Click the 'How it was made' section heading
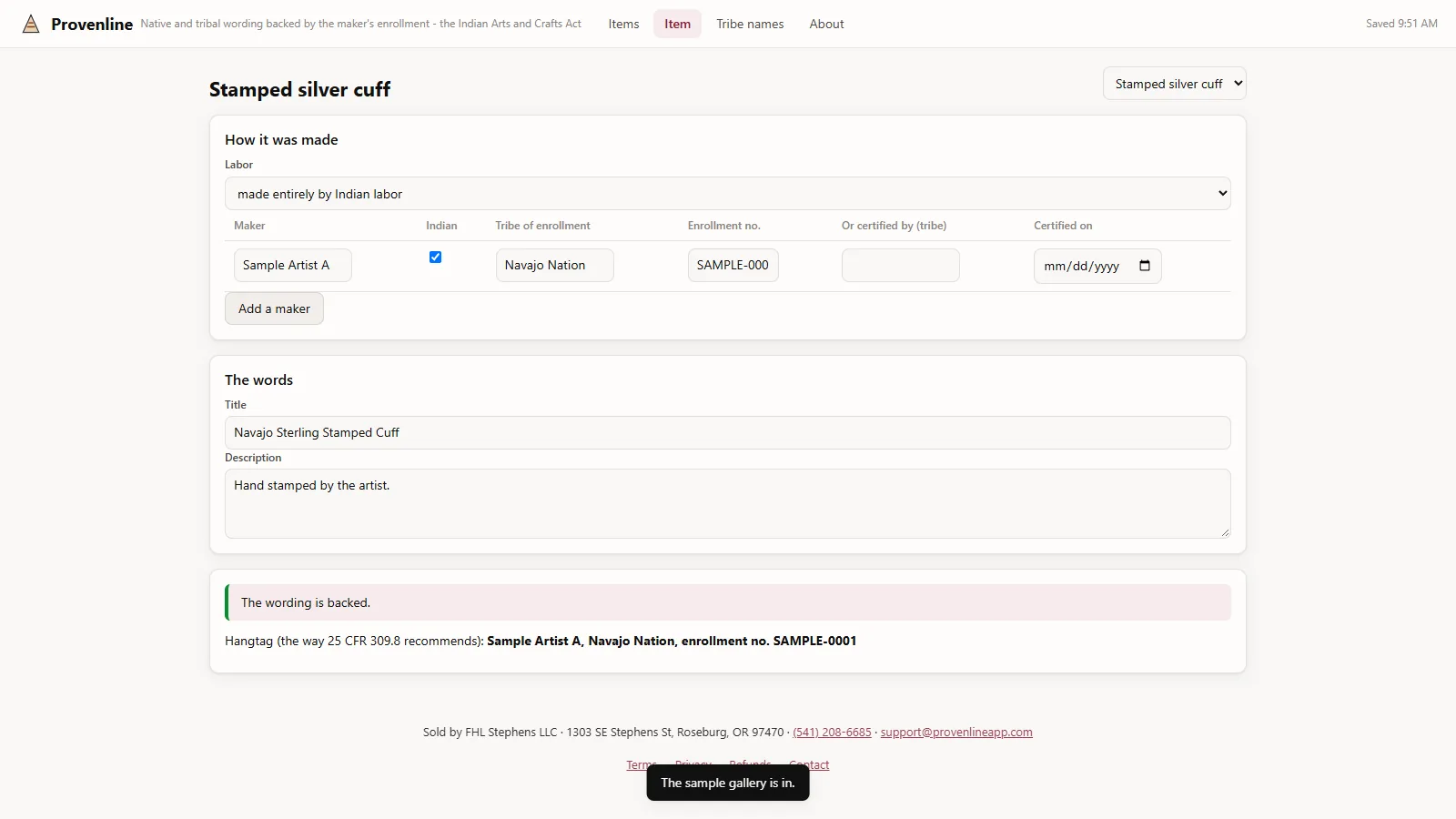Screen dimensions: 1456x819 click(x=281, y=140)
